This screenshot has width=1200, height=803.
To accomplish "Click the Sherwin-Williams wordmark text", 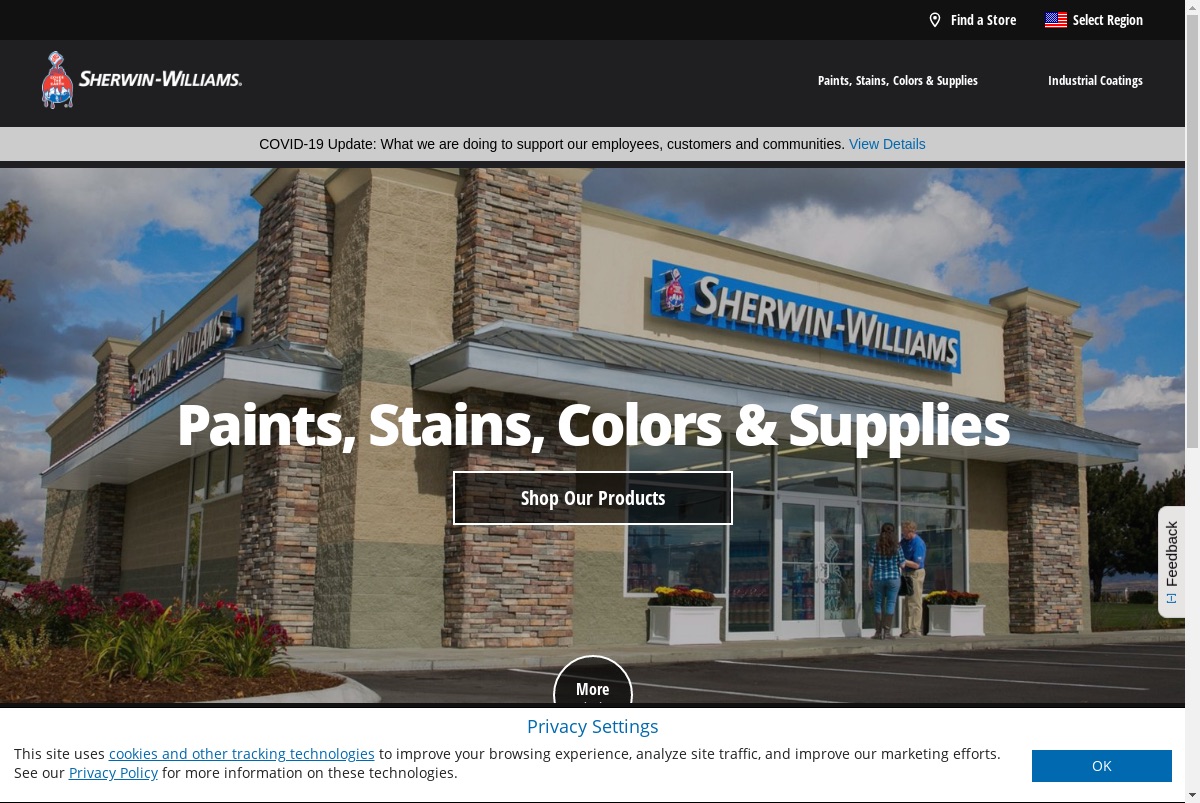I will coord(161,79).
